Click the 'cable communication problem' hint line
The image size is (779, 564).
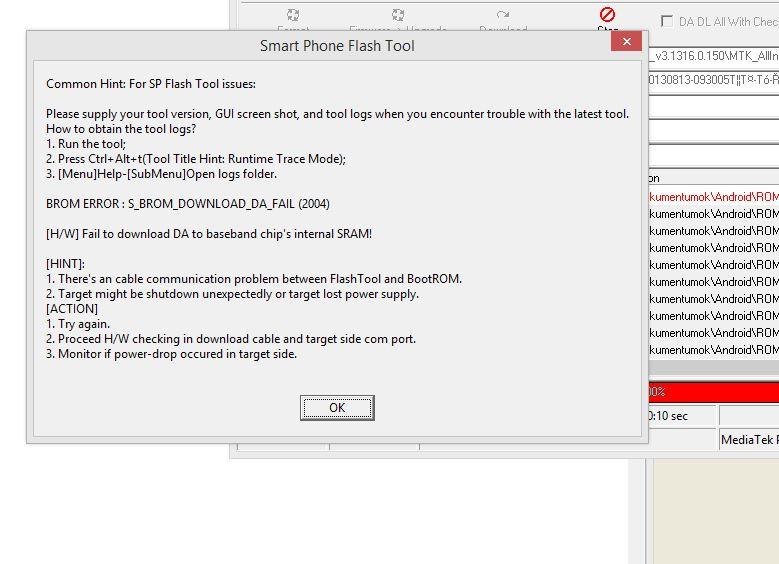coord(254,279)
